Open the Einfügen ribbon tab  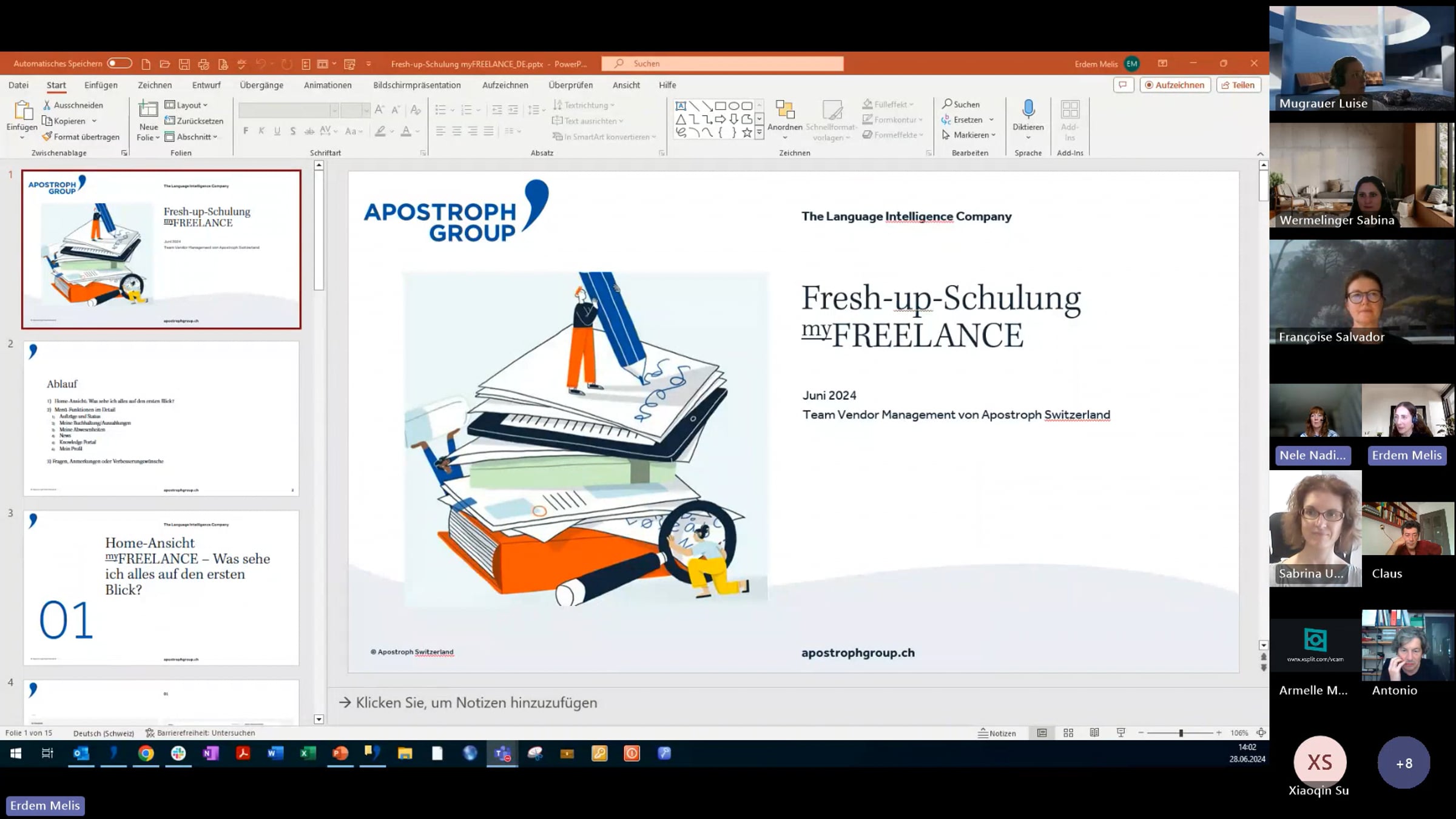(101, 85)
